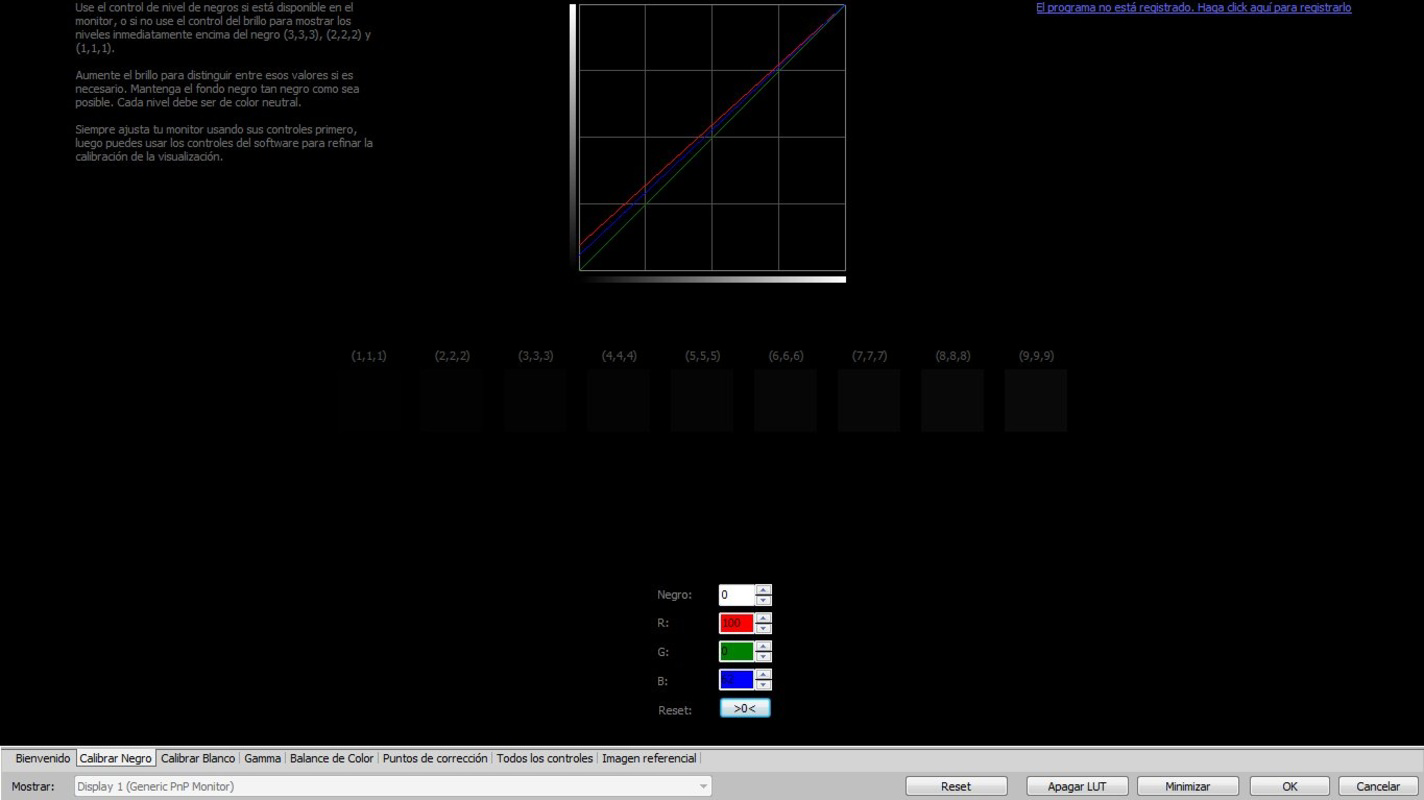
Task: Click the Minimizar button
Action: pos(1188,786)
